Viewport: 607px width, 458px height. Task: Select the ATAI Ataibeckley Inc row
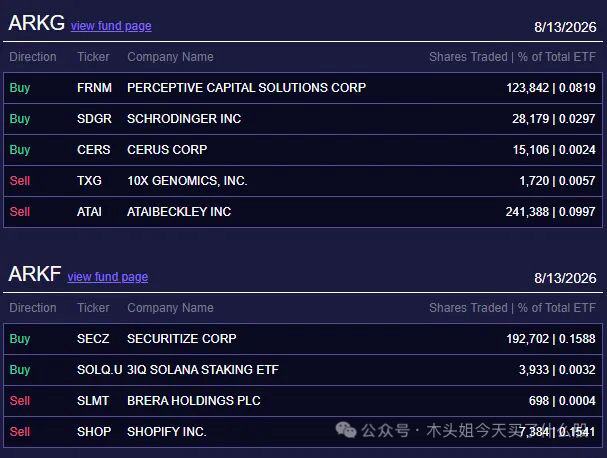pos(303,212)
